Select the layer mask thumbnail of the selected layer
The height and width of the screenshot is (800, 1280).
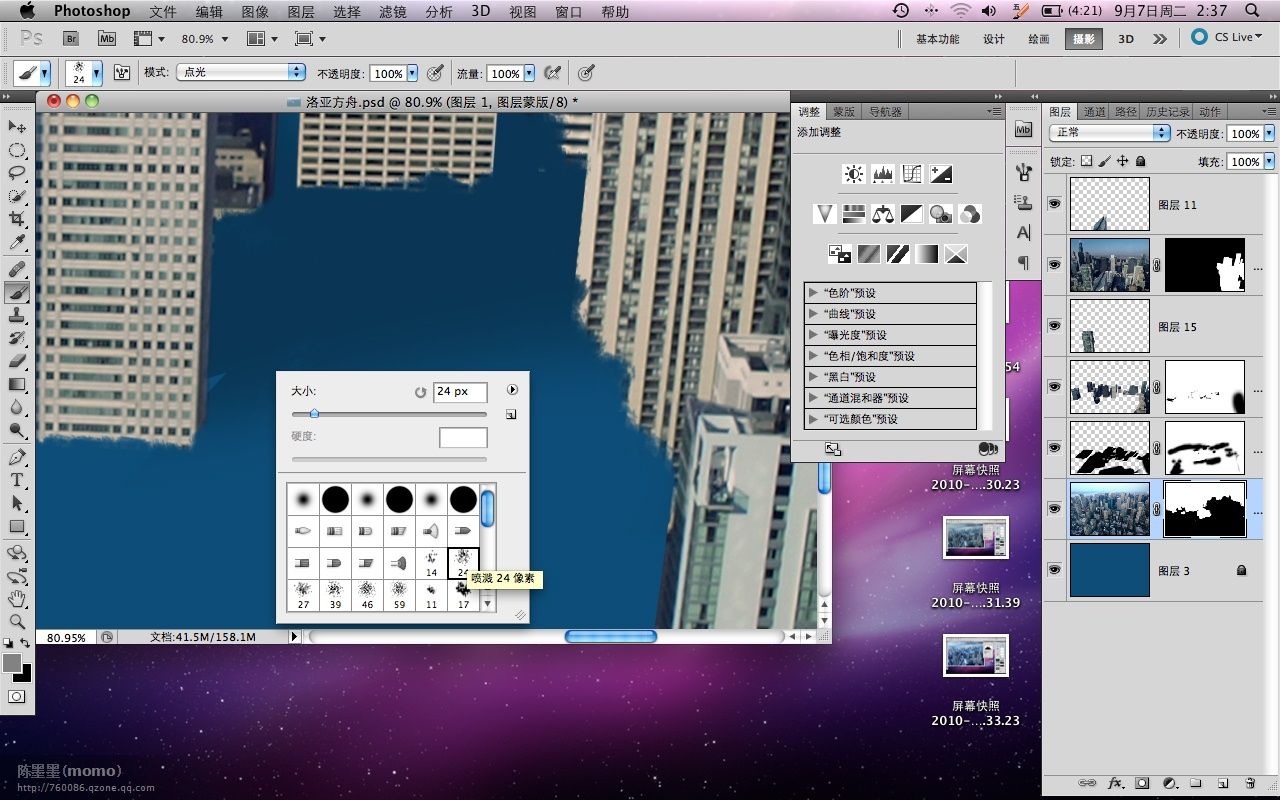point(1206,508)
